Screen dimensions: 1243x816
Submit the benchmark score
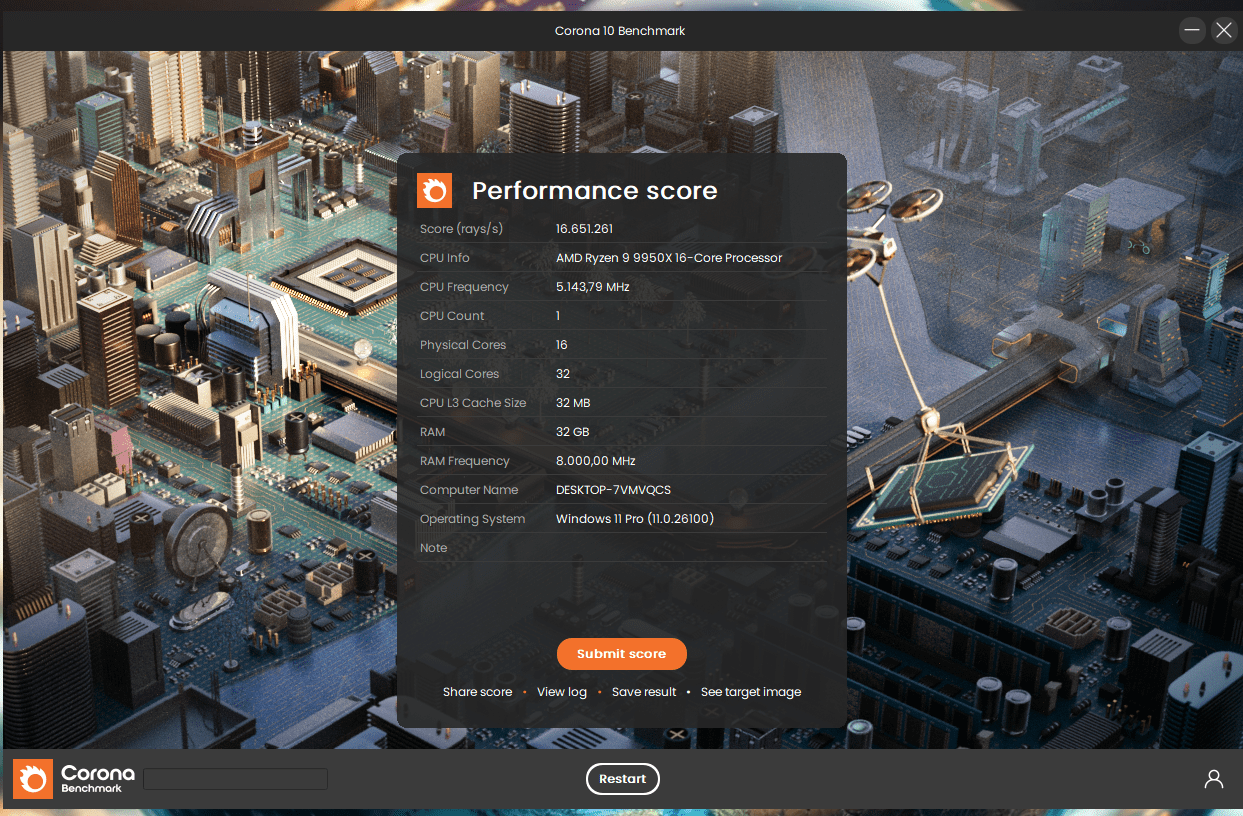(622, 654)
